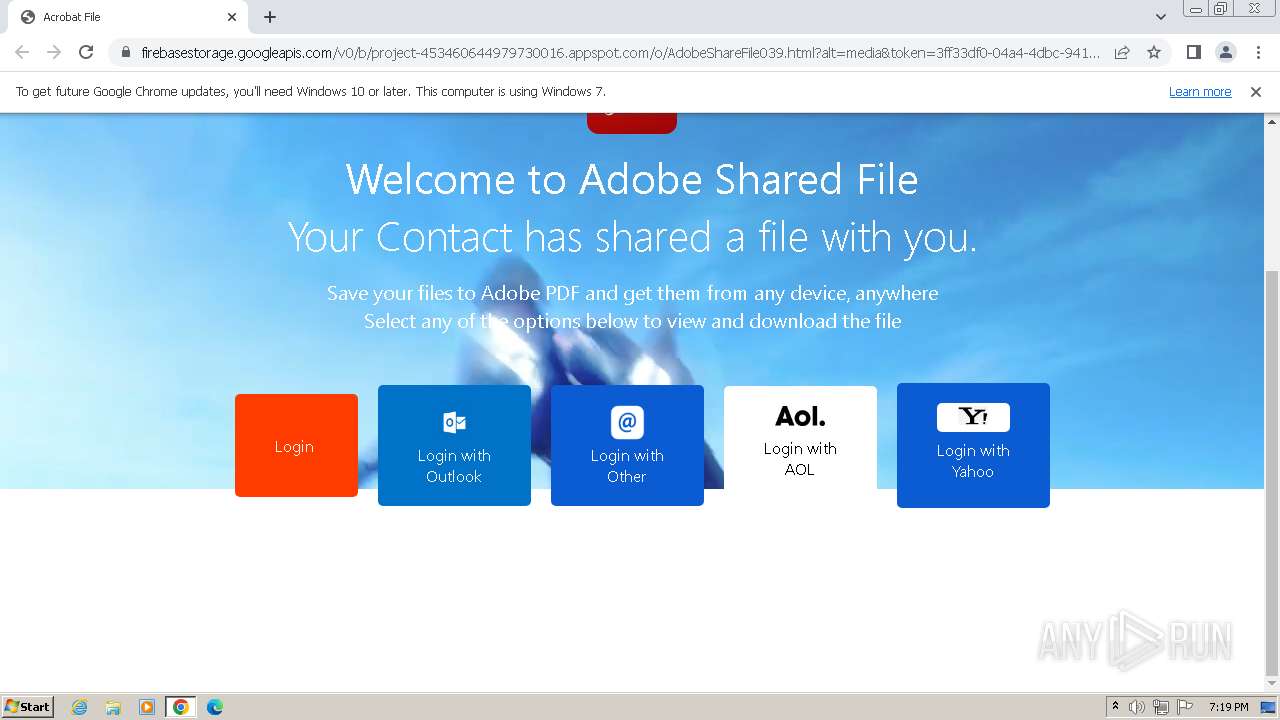Open the browser side panel
Viewport: 1280px width, 720px height.
(x=1193, y=52)
